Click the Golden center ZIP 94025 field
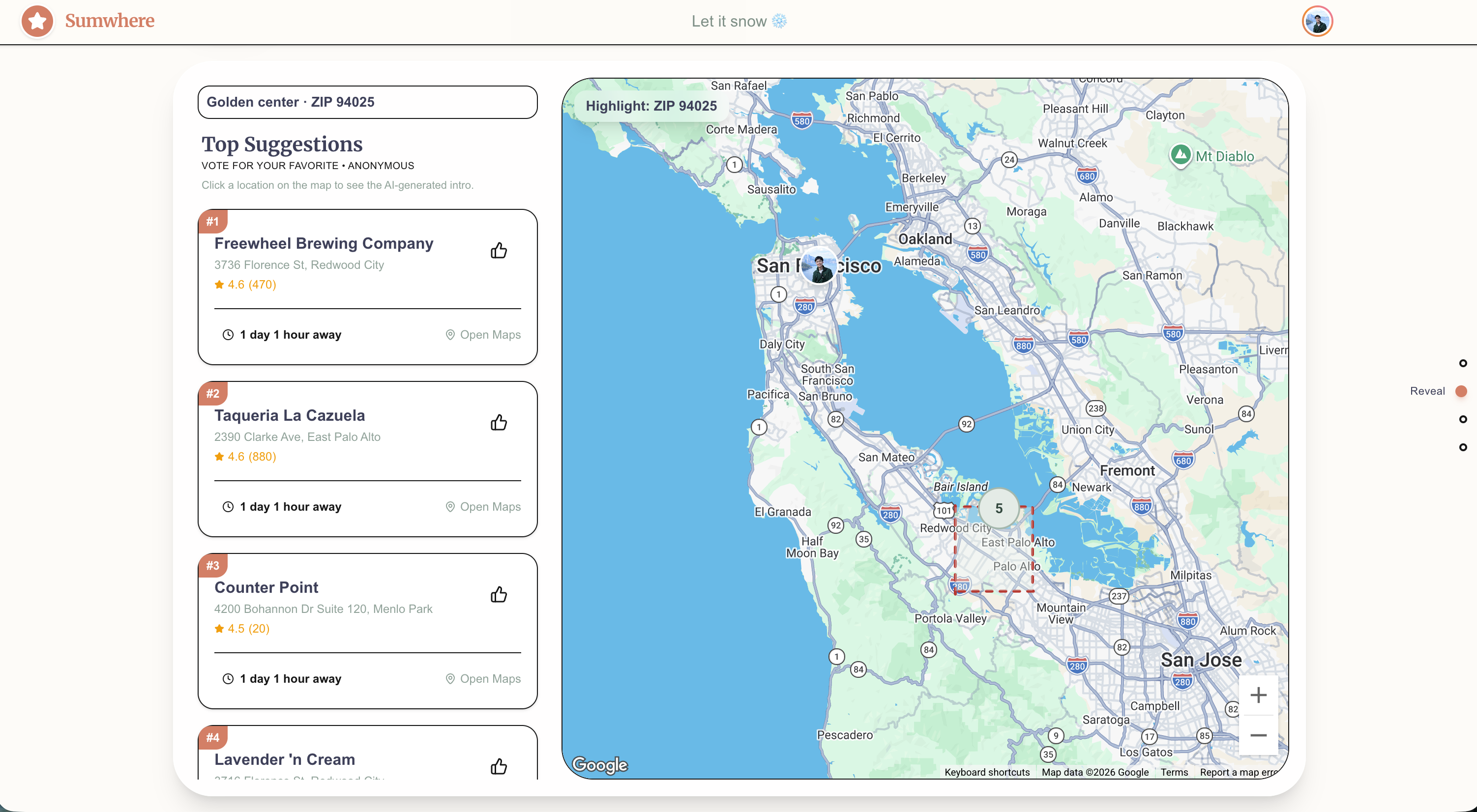Screen dimensions: 1477x812 point(368,102)
